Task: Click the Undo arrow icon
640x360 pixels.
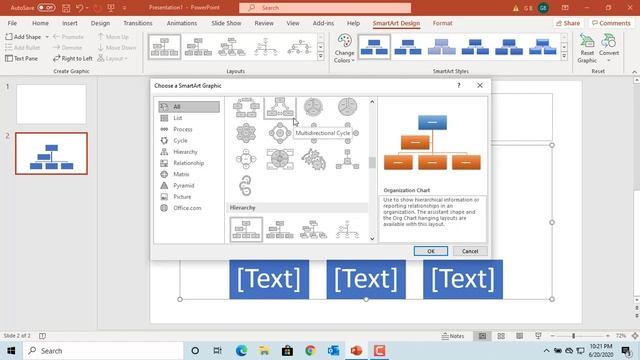Action: tap(80, 8)
